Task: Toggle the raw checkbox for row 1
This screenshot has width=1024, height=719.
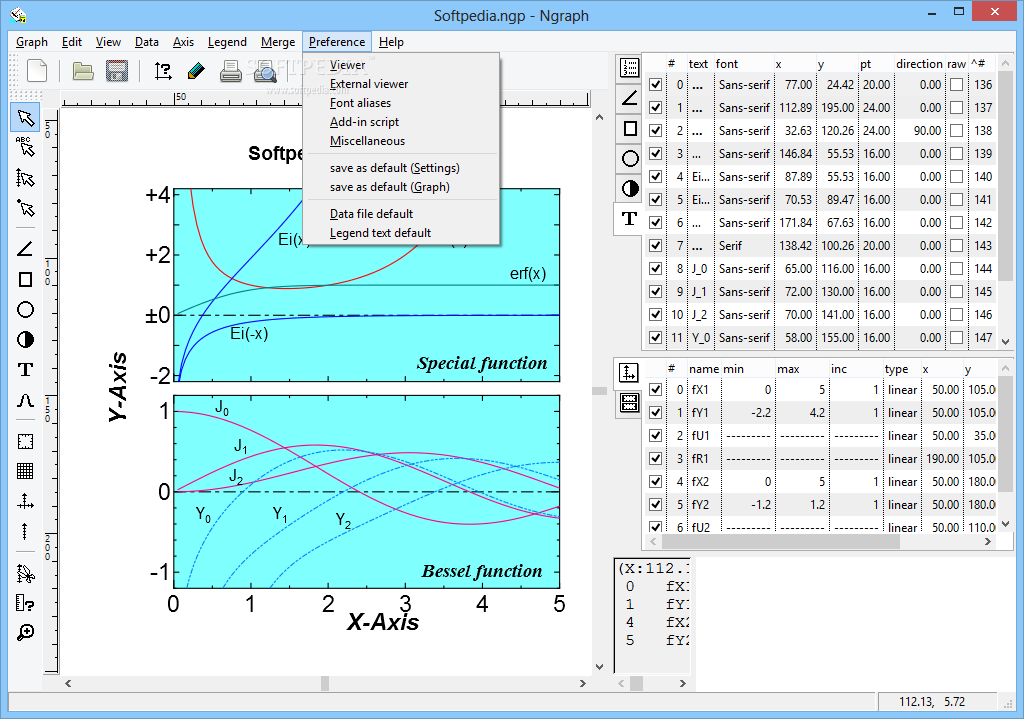Action: [956, 108]
